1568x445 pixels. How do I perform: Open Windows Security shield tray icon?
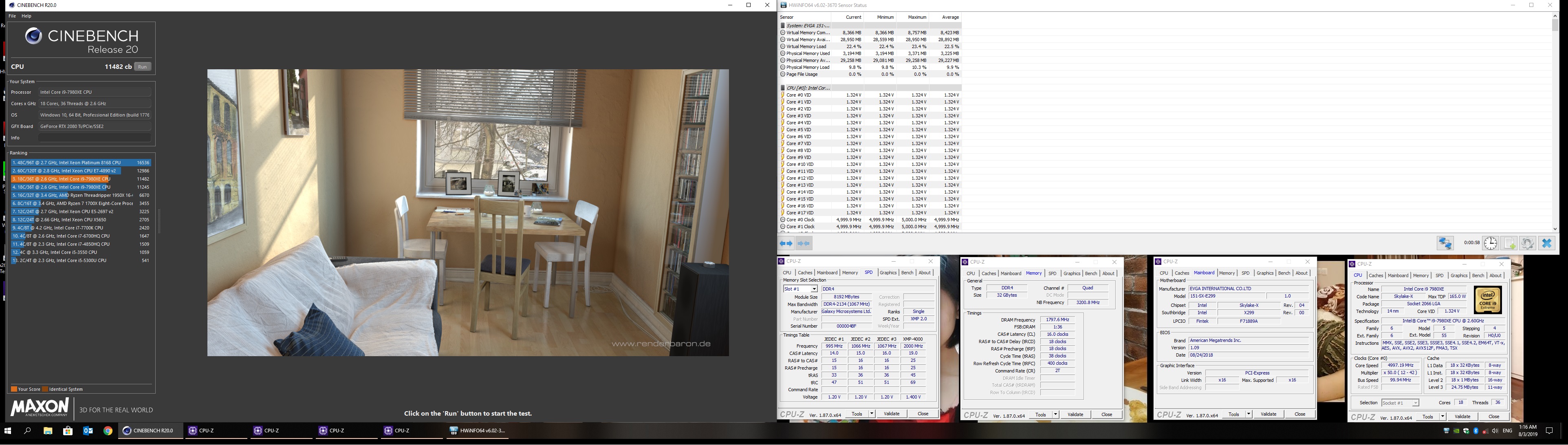(x=1467, y=431)
